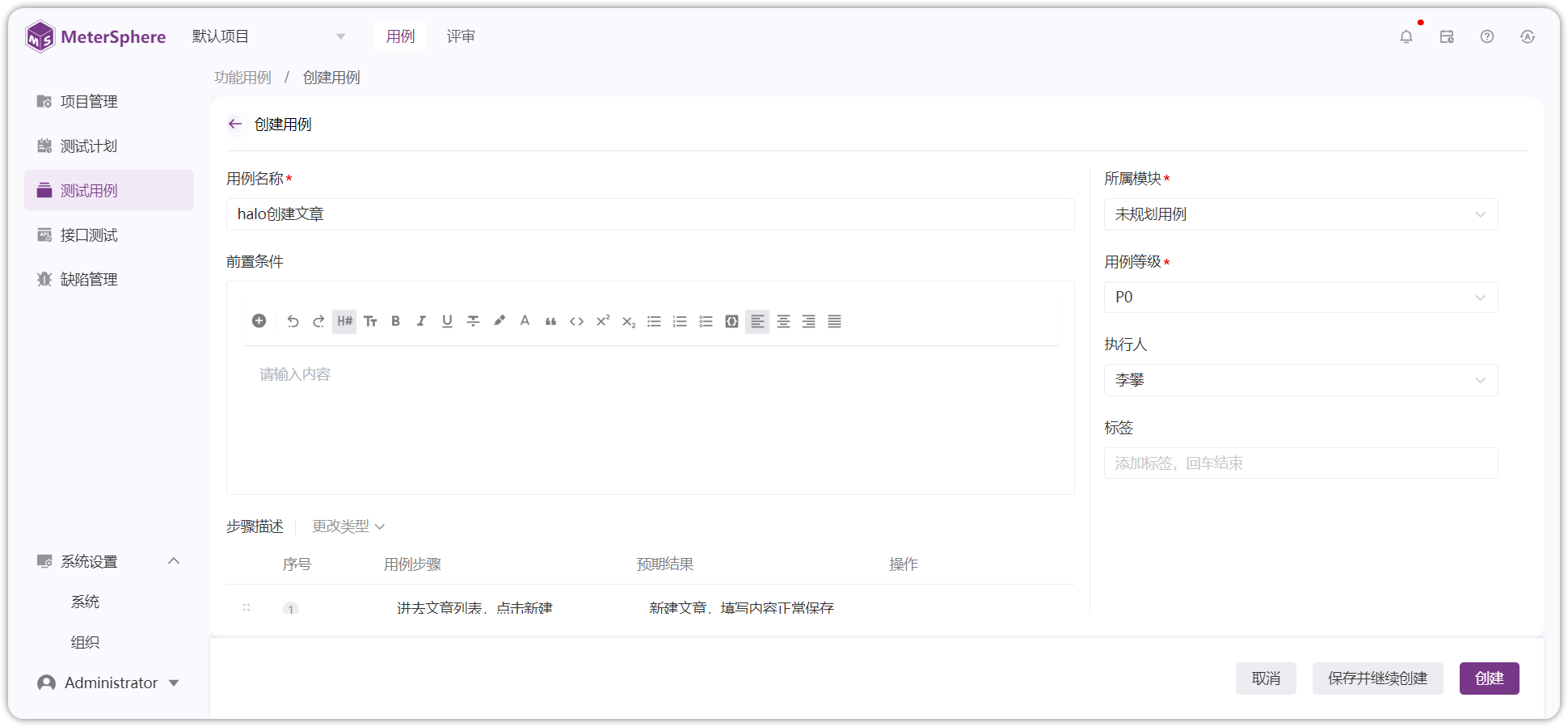Open the 用例等级 P0 dropdown
Viewport: 1568px width, 727px height.
click(x=1300, y=297)
